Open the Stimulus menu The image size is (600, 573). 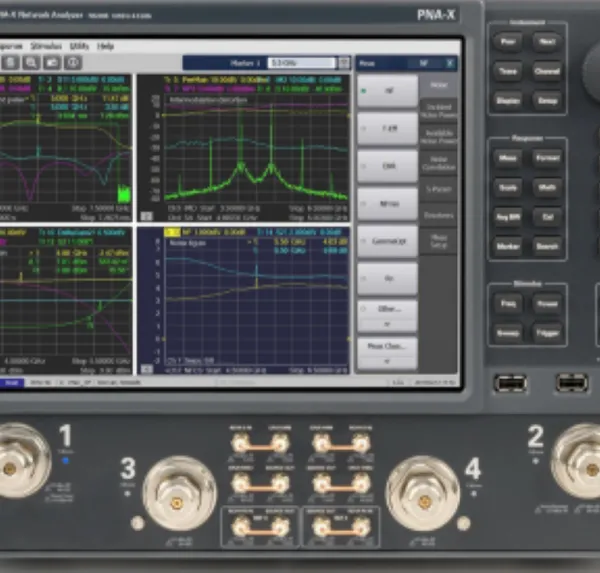tap(46, 46)
